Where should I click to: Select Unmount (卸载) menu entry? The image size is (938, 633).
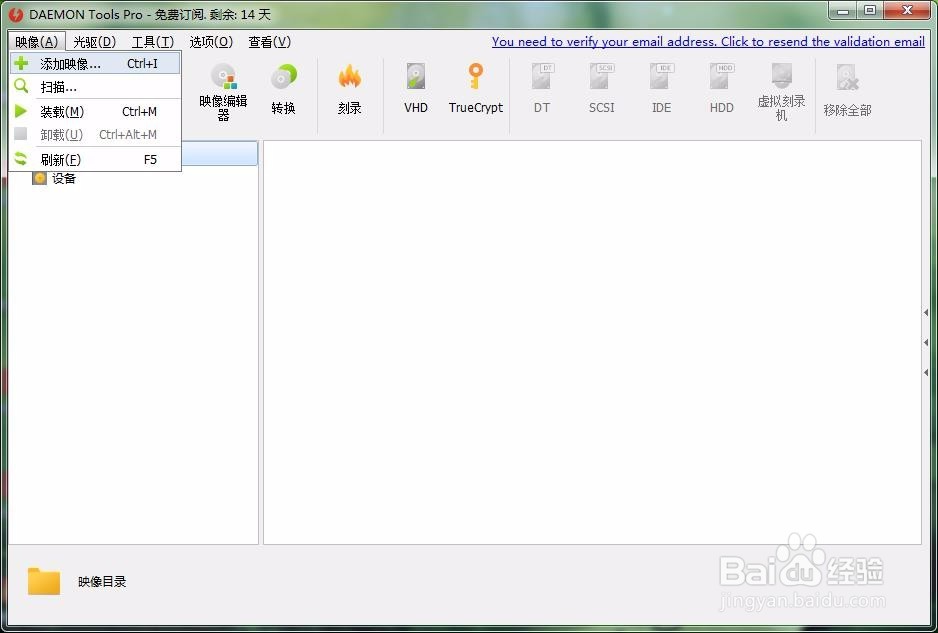click(x=96, y=135)
